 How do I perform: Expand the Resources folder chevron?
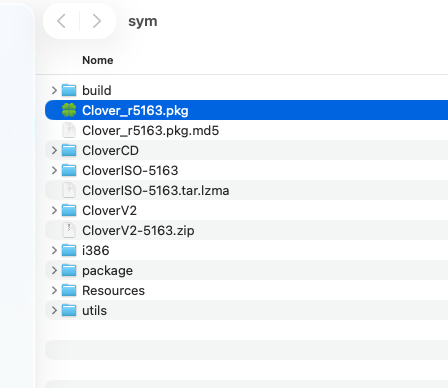54,290
